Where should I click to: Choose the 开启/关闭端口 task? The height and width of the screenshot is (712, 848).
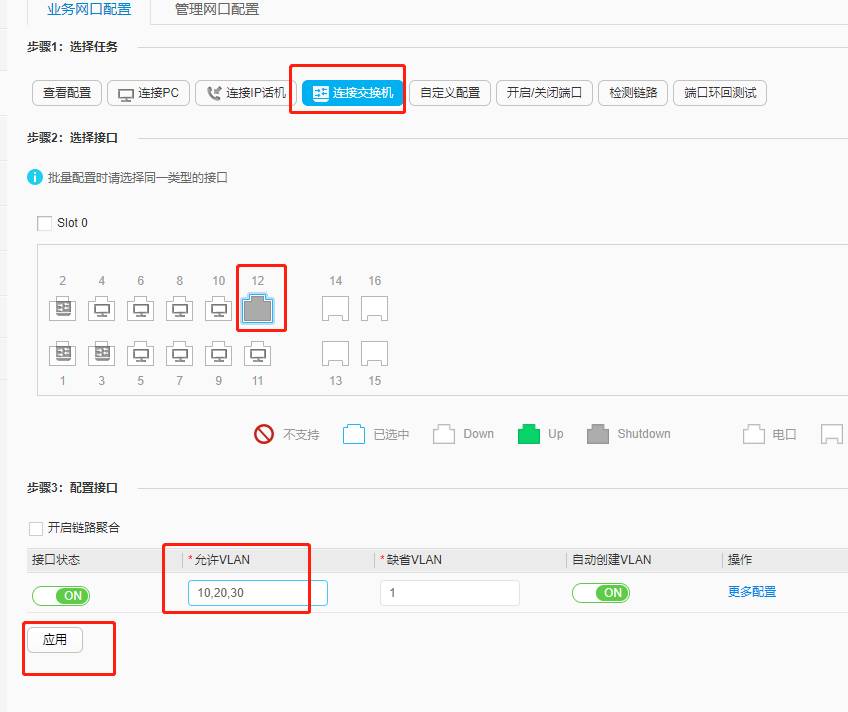click(x=544, y=93)
